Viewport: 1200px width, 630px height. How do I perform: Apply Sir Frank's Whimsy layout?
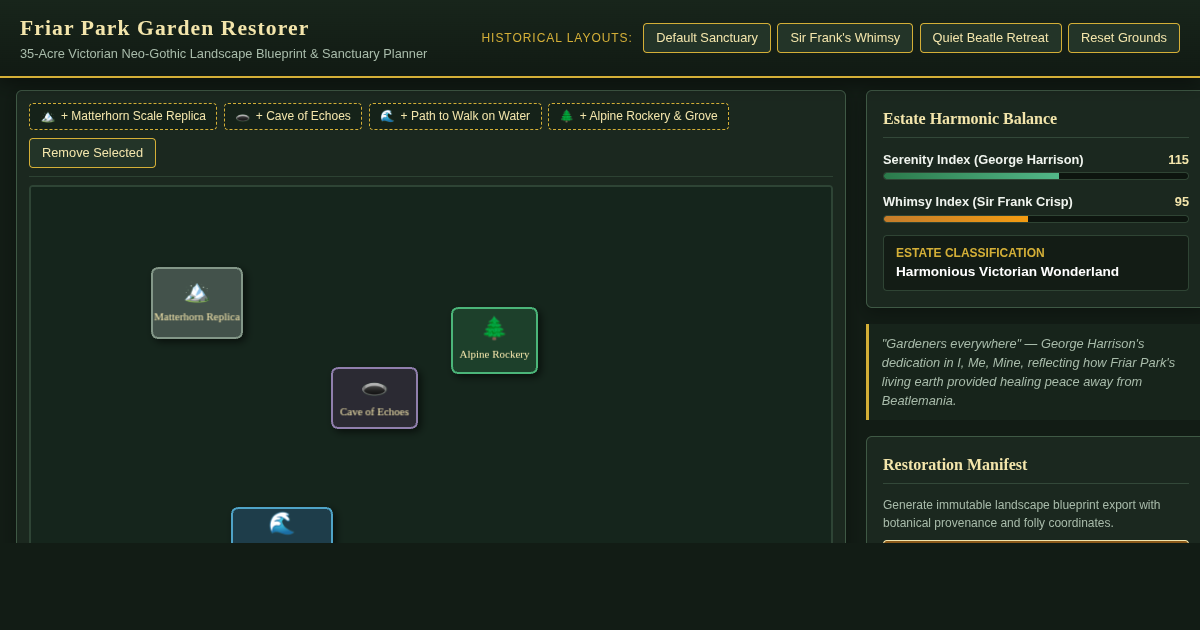coord(845,38)
